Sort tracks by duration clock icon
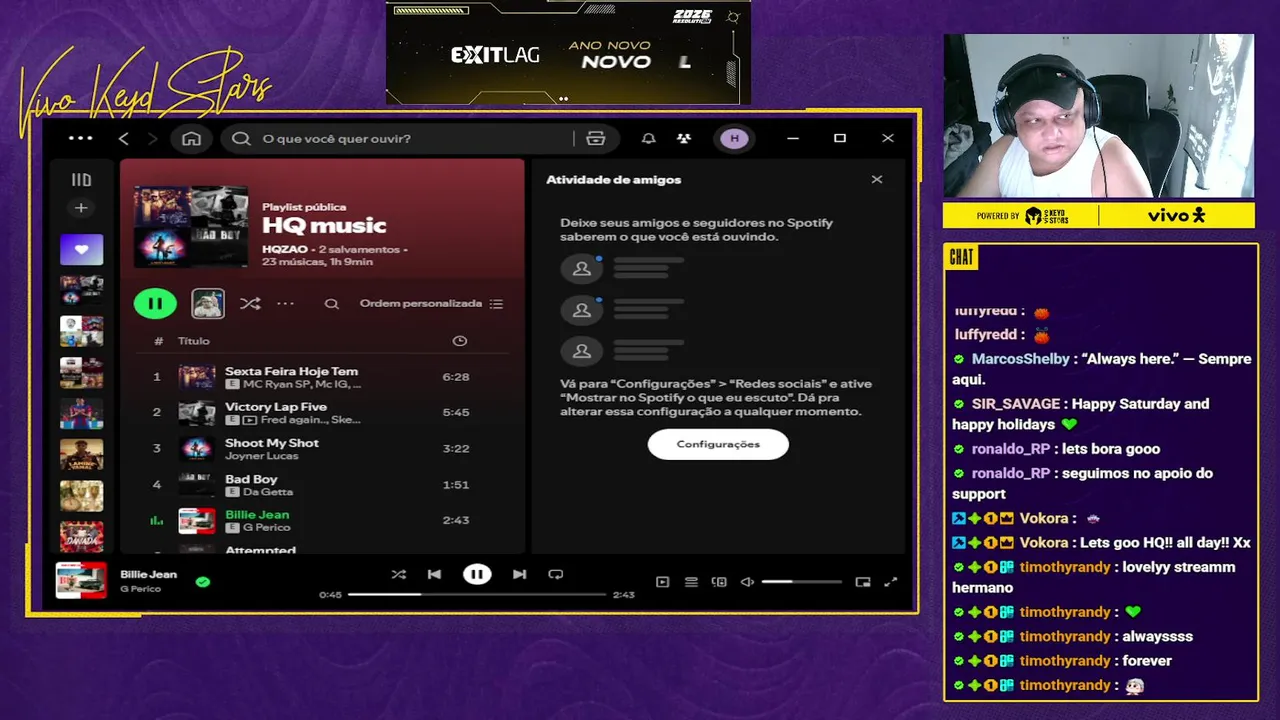1280x720 pixels. 460,341
